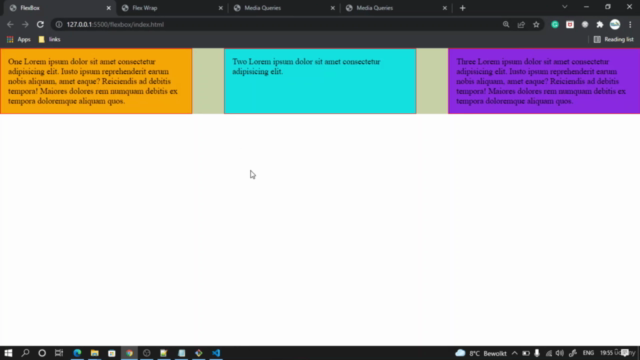Go forward to the next page
Image resolution: width=640 pixels, height=360 pixels.
click(25, 24)
